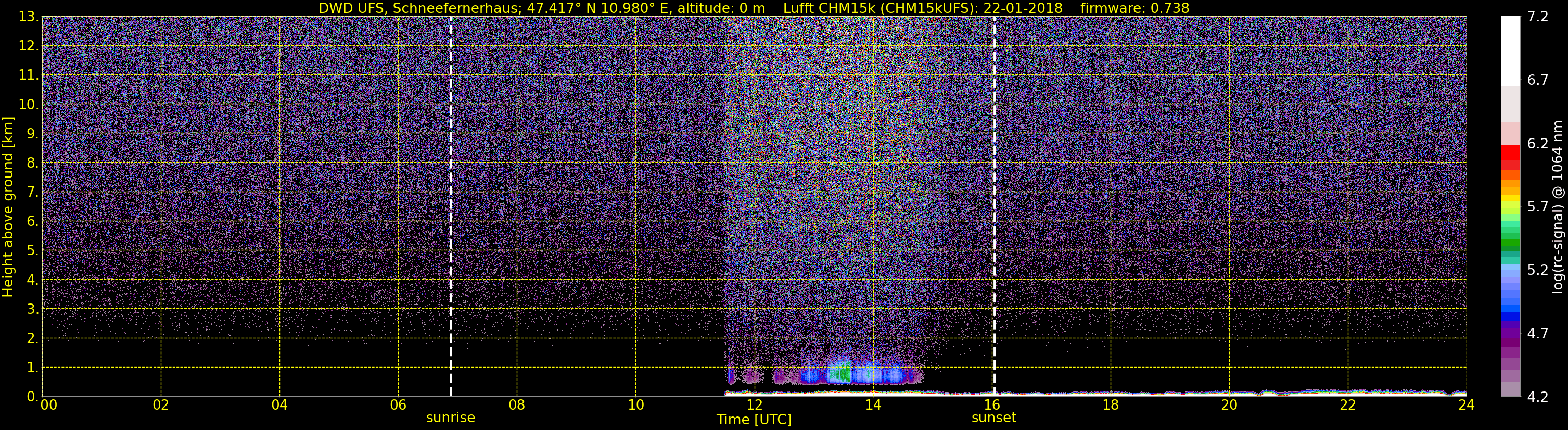
Task: Click the colorbar value label '4.2'
Action: (1538, 397)
